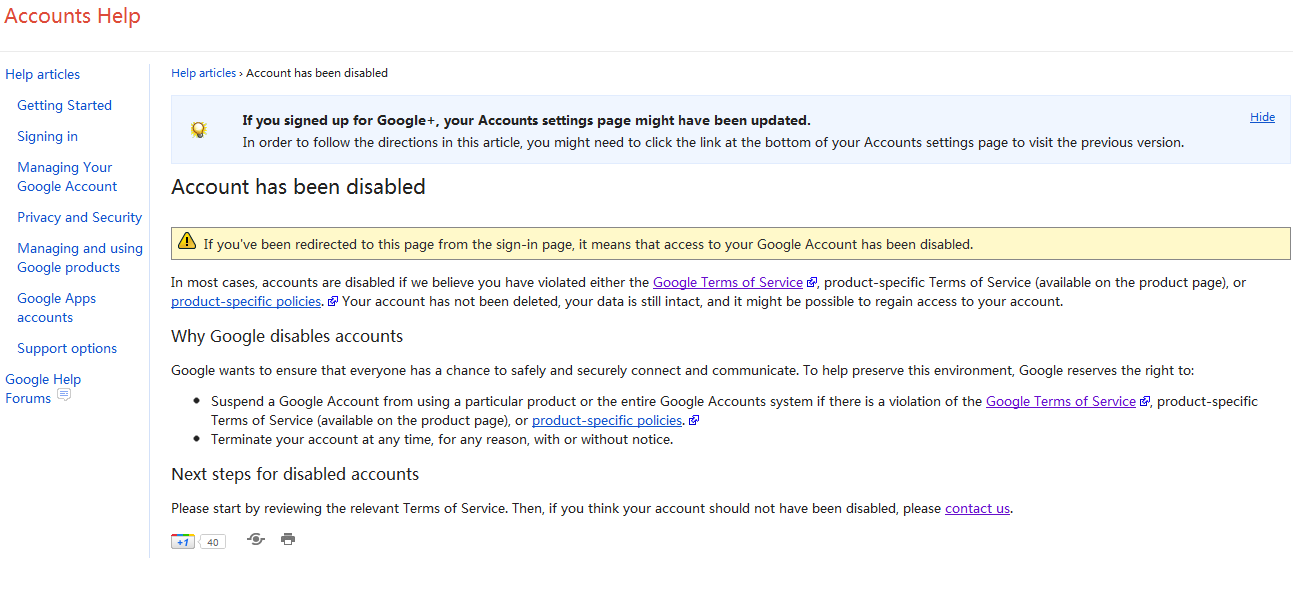This screenshot has width=1293, height=603.
Task: Open product-specific policies link in bulleted list
Action: pyautogui.click(x=608, y=420)
